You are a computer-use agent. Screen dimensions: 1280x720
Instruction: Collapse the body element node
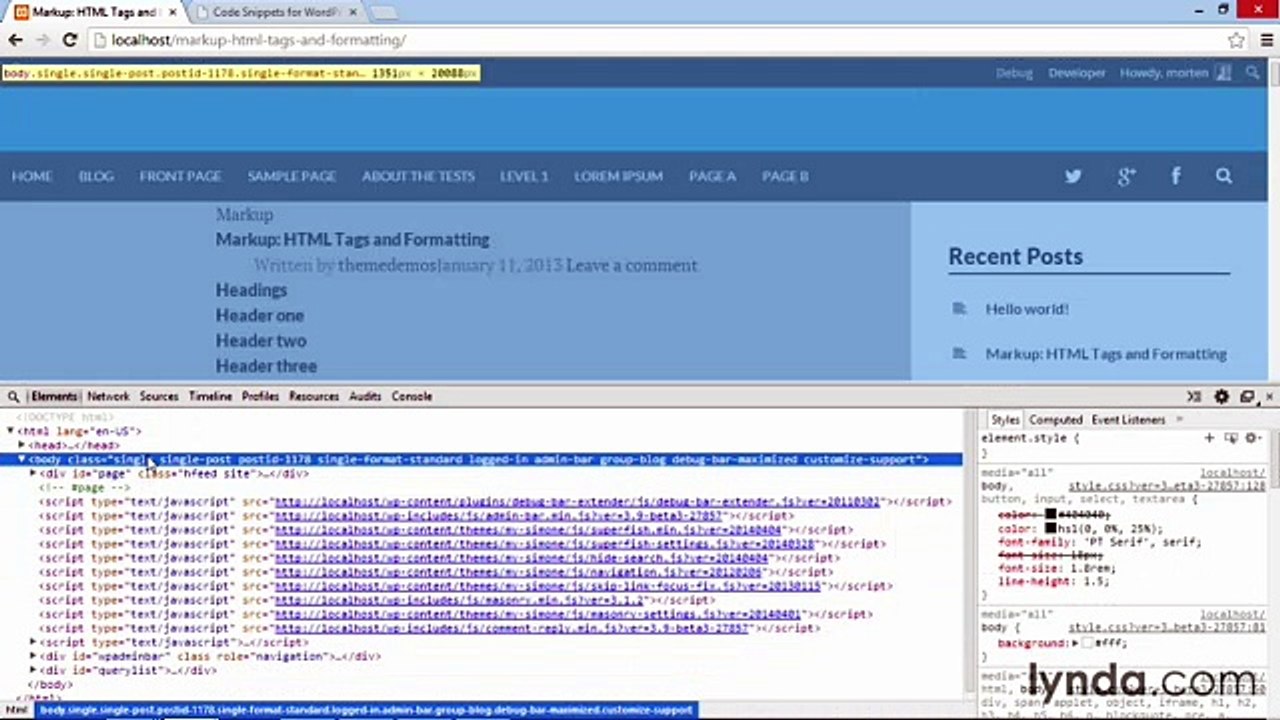[x=22, y=459]
